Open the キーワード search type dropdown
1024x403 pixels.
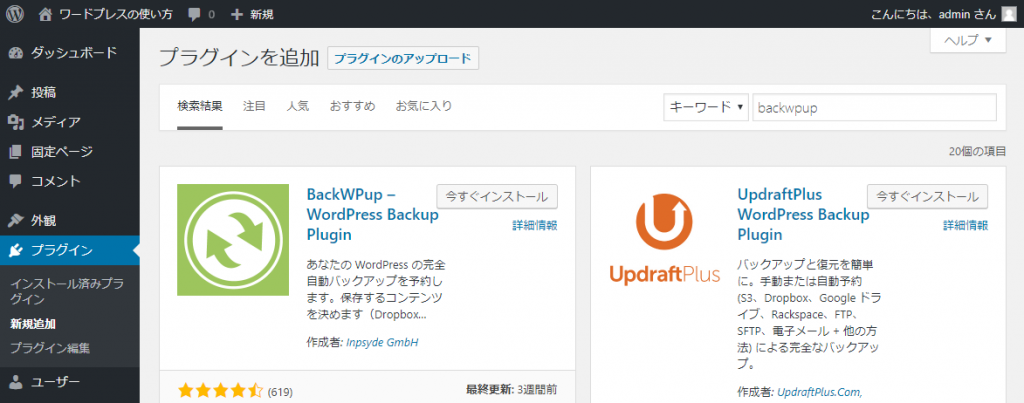point(706,108)
